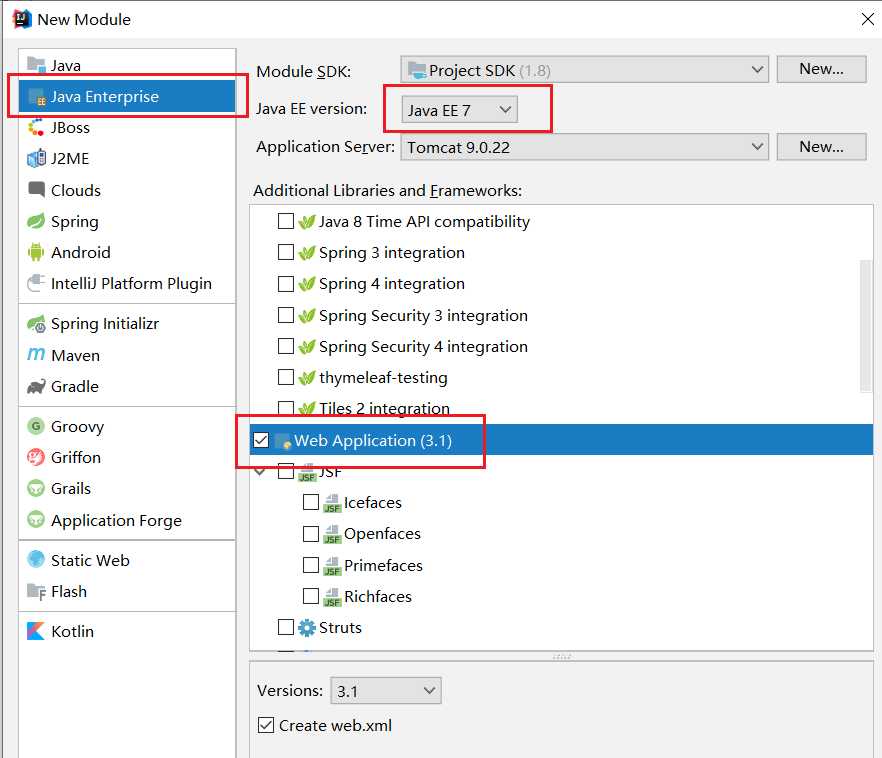Toggle the Create web.xml checkbox
This screenshot has height=758, width=882.
point(266,725)
